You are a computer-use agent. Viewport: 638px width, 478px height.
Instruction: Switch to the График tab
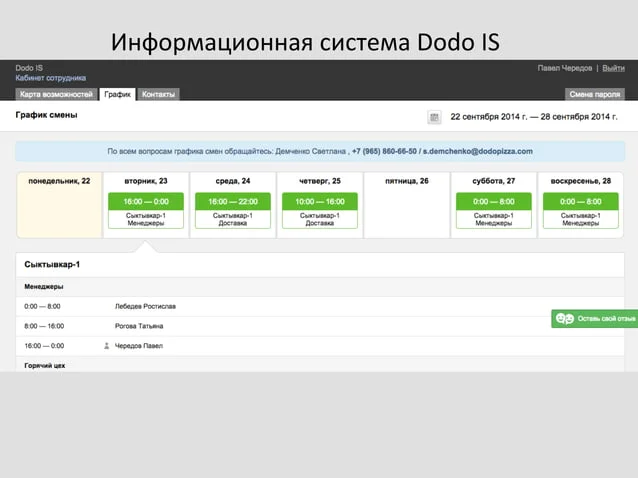[118, 94]
